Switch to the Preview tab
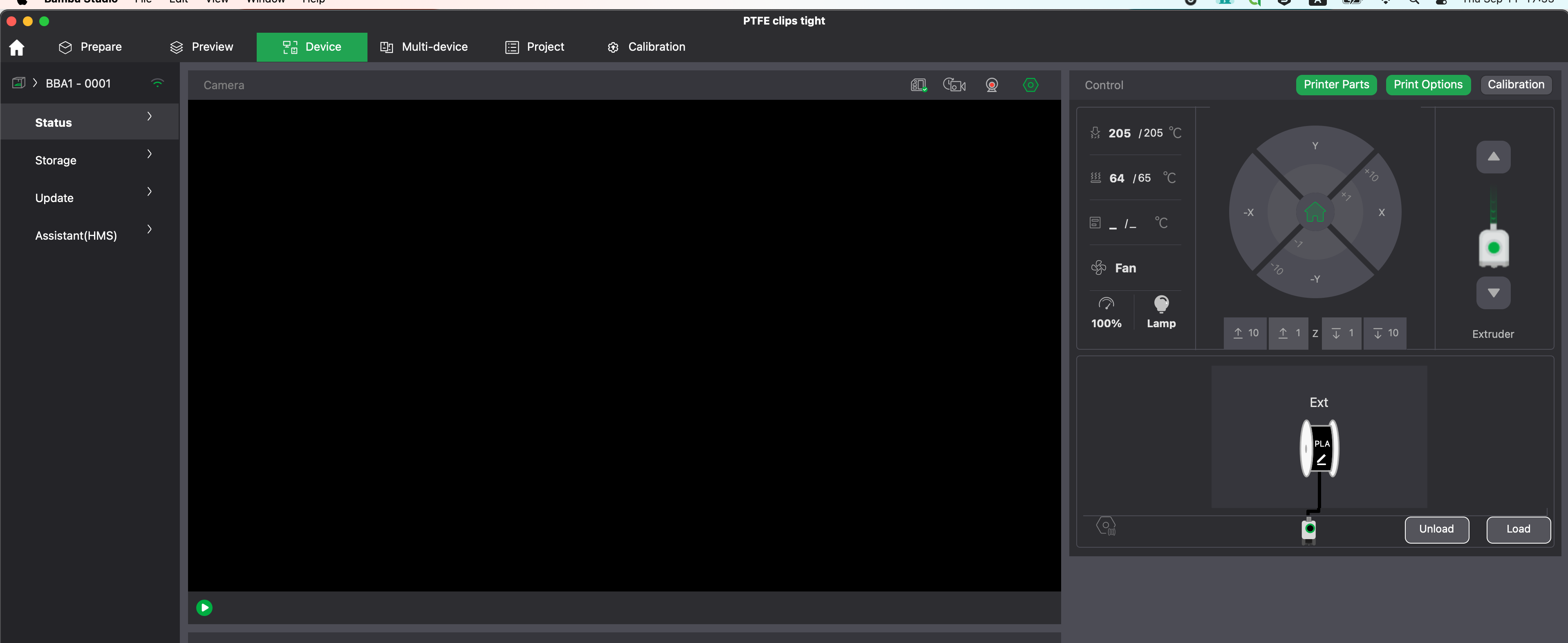This screenshot has width=1568, height=643. [x=202, y=47]
